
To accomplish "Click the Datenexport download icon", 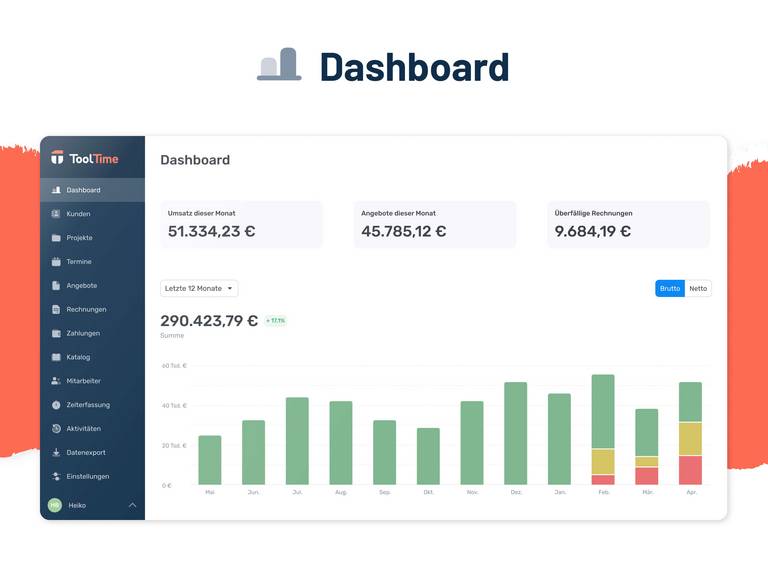I will pos(56,453).
